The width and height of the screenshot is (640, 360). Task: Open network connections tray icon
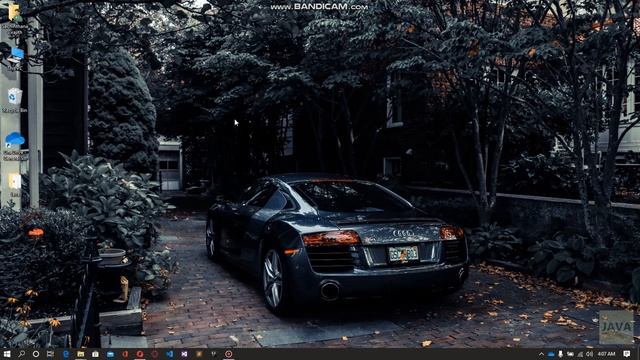(580, 354)
